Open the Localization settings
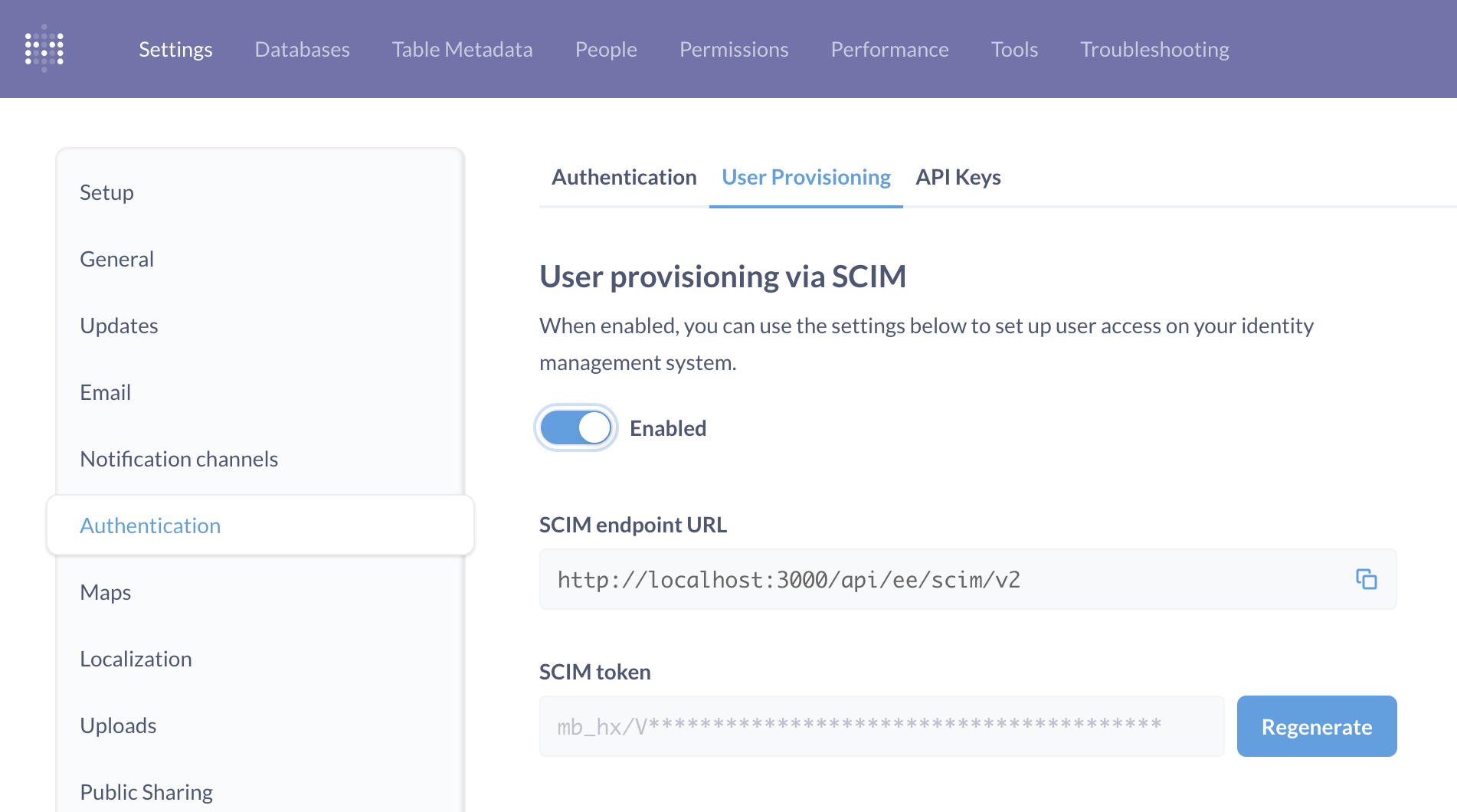1457x812 pixels. (136, 659)
